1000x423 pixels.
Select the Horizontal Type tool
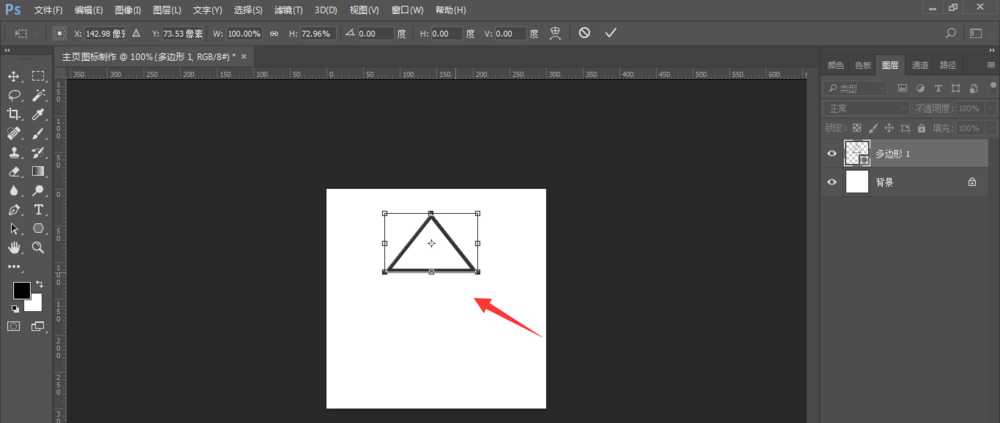click(x=39, y=210)
